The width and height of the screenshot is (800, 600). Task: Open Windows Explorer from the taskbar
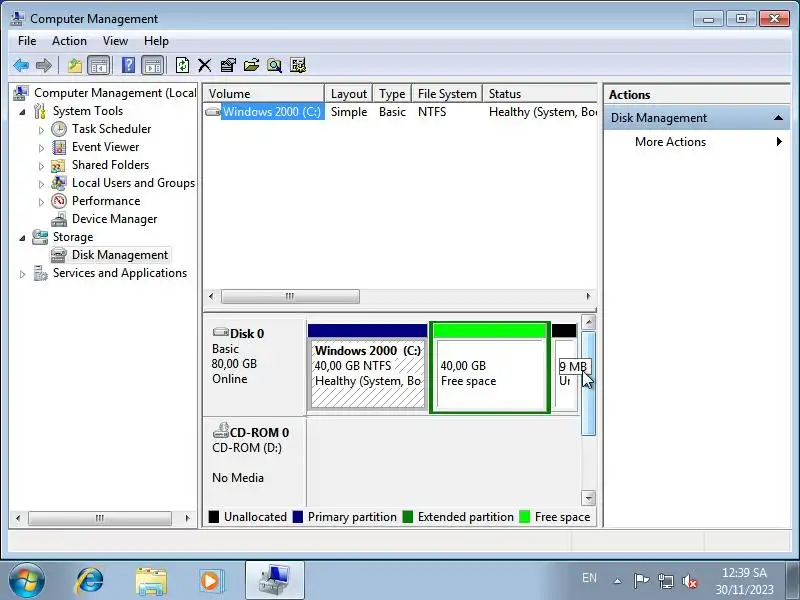point(151,581)
